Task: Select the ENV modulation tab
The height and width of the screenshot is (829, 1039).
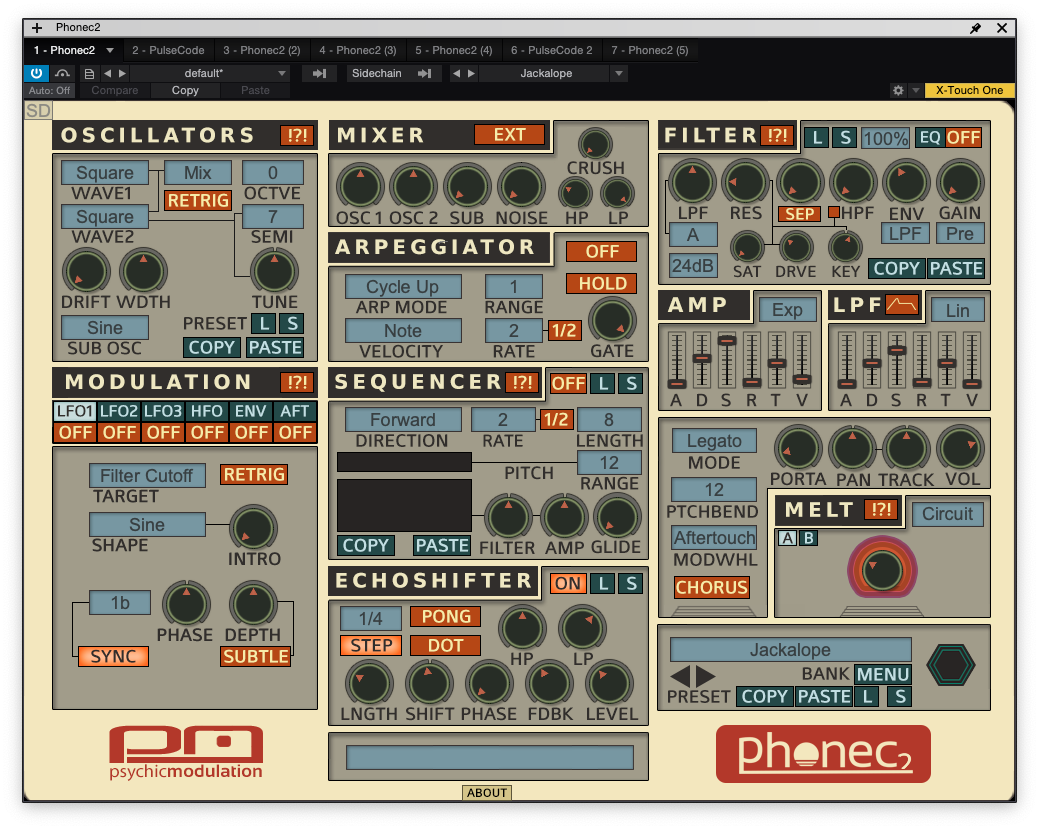Action: click(250, 411)
